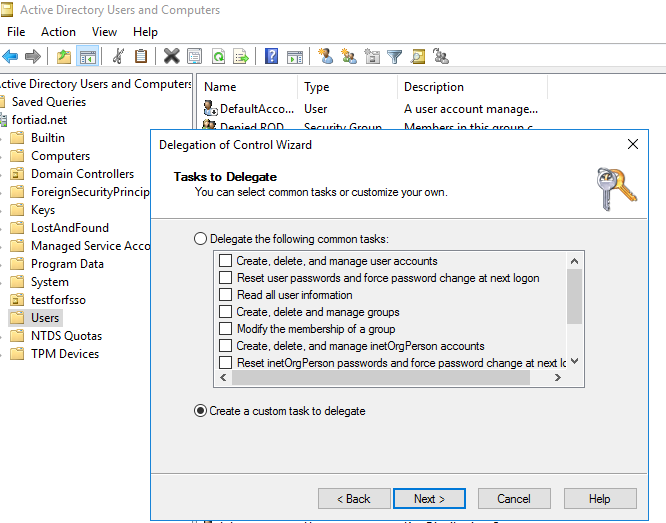Select the testforfsso tree node
The image size is (666, 523).
coord(59,300)
